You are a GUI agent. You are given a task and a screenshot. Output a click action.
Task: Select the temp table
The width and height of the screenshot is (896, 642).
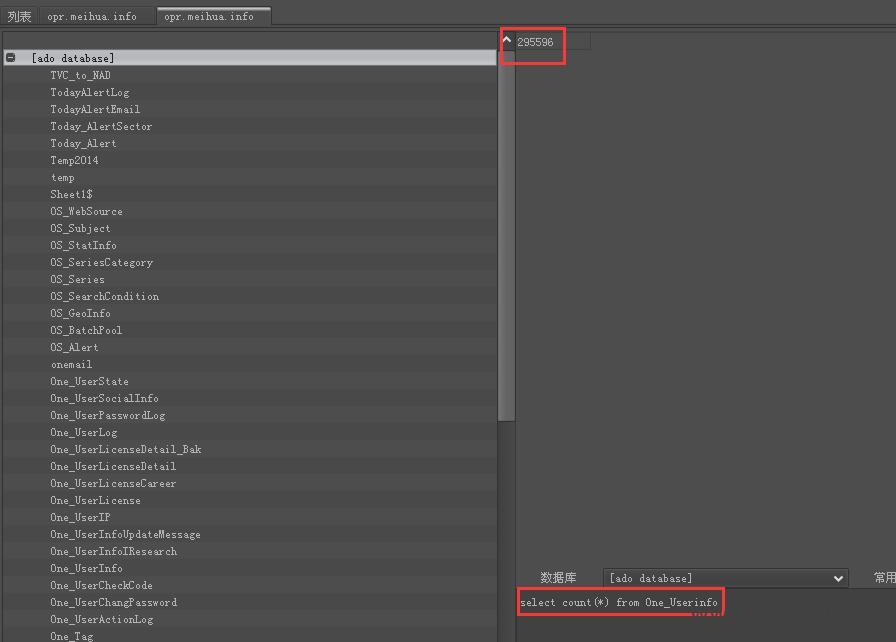(62, 178)
